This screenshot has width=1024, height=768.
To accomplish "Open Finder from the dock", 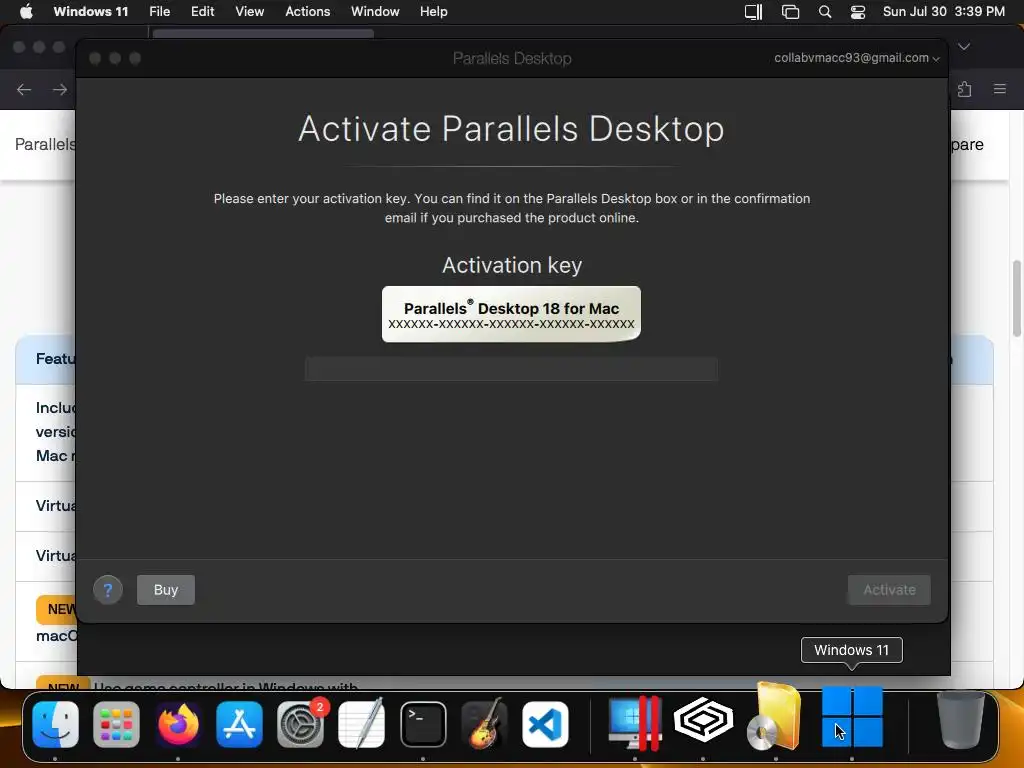I will click(x=56, y=724).
